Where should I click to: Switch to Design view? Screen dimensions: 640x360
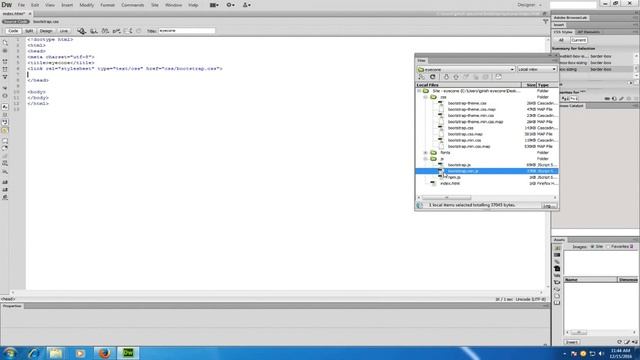click(x=46, y=31)
